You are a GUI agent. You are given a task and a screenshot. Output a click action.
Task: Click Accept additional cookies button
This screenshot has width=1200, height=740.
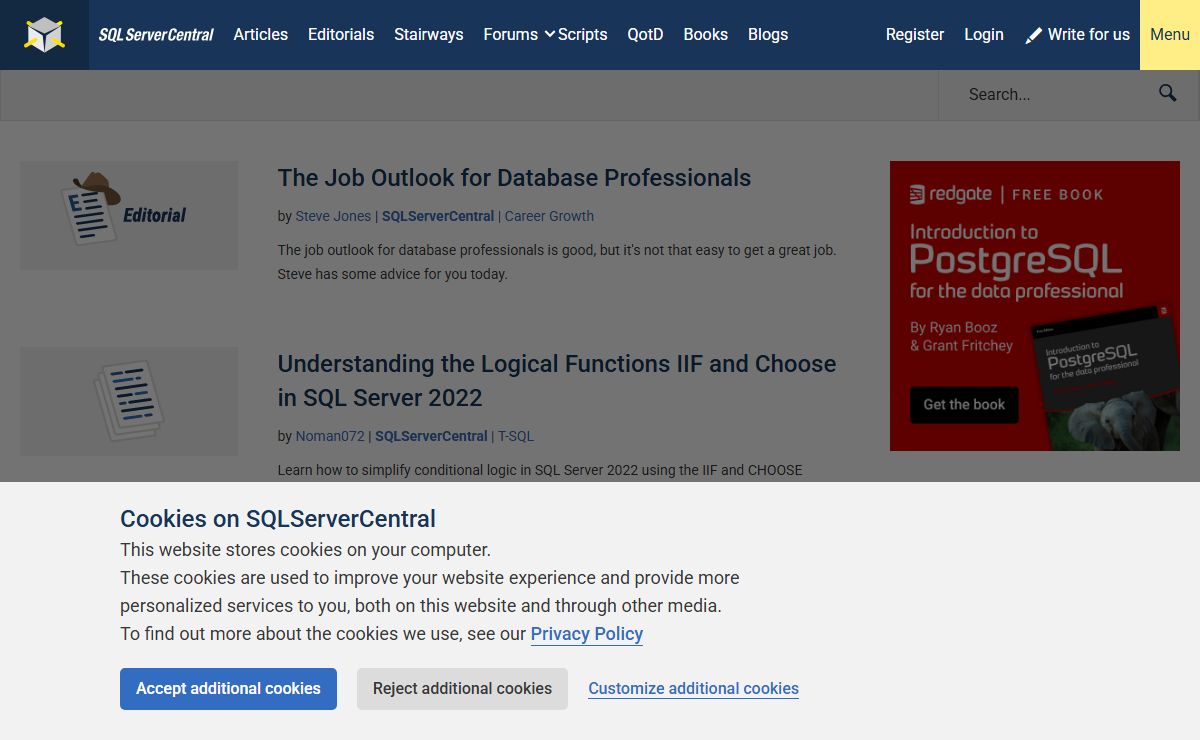[228, 689]
